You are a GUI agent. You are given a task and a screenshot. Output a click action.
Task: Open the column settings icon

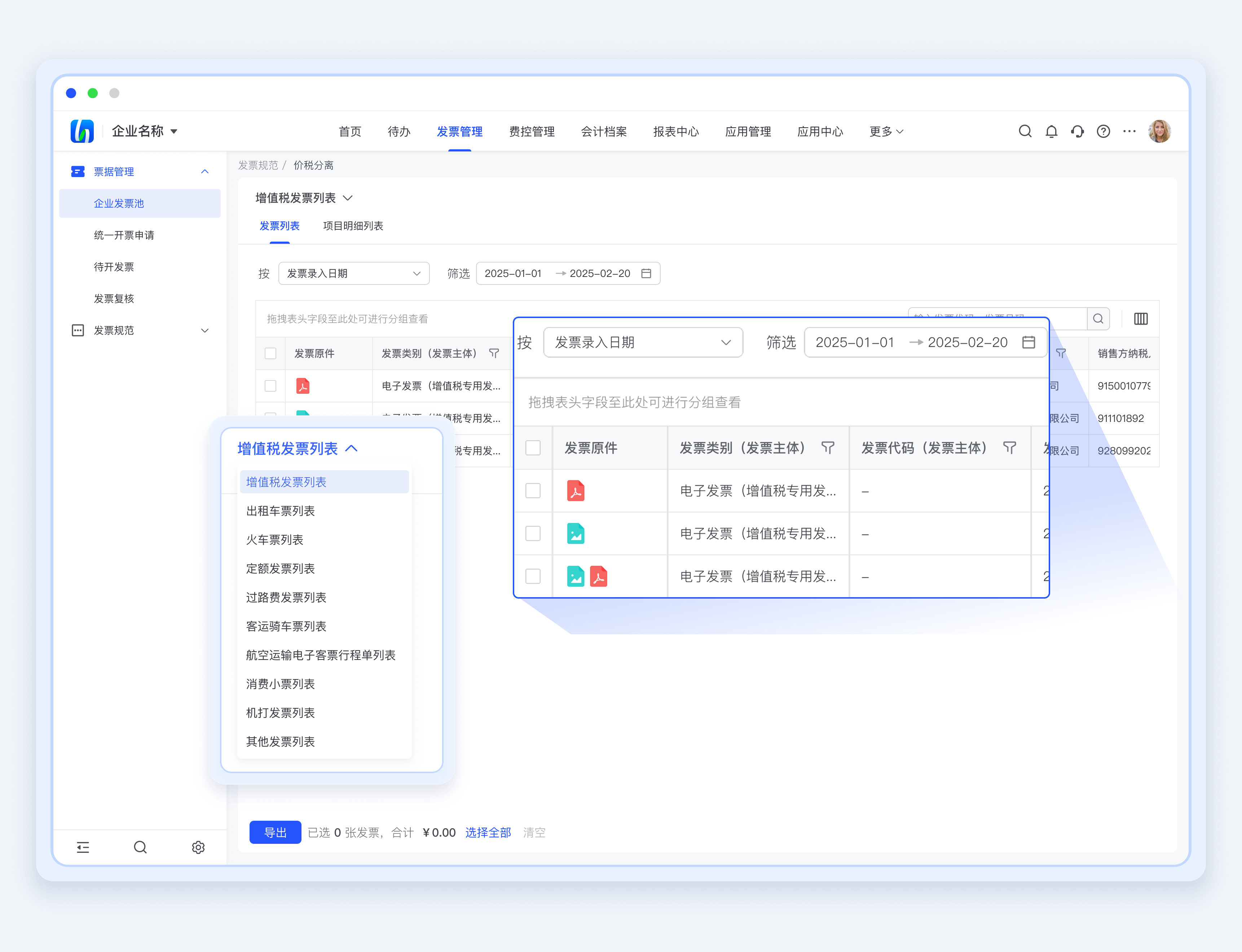coord(1141,318)
